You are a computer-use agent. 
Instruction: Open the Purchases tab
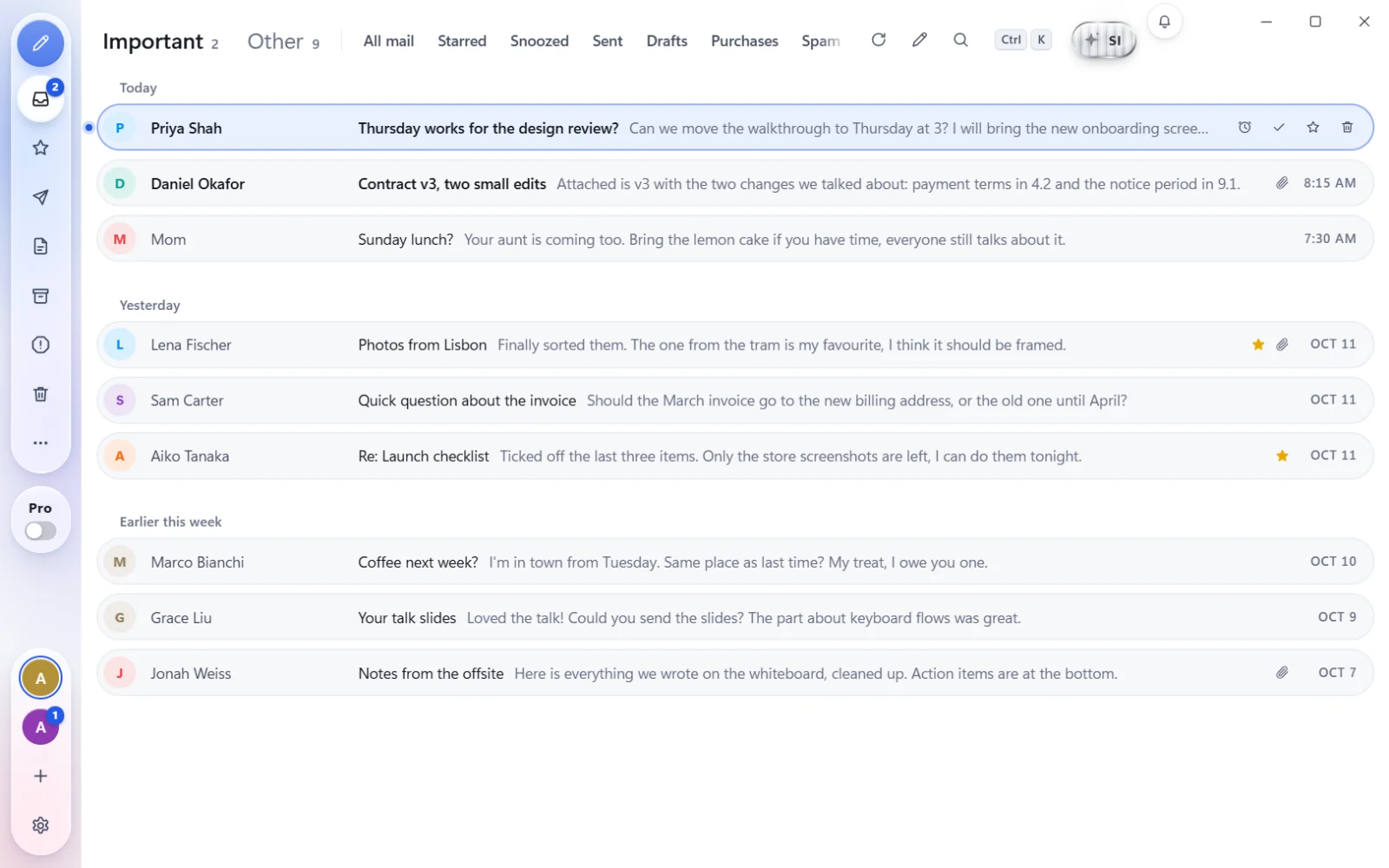coord(744,41)
